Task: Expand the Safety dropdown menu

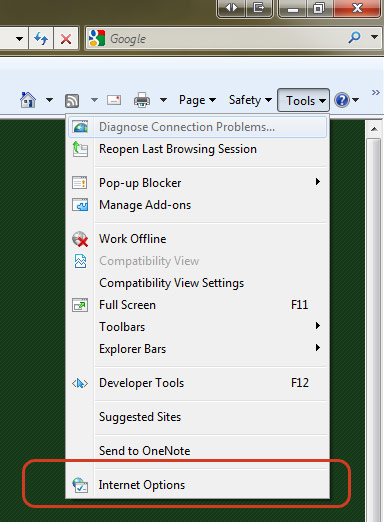Action: tap(250, 100)
